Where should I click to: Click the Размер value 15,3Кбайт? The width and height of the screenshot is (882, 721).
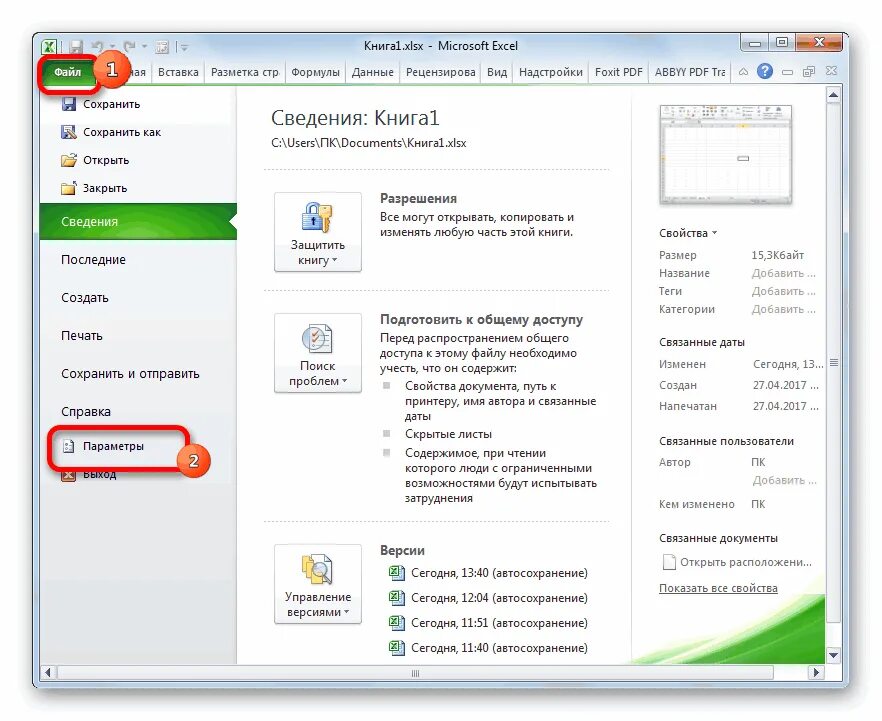[x=777, y=255]
